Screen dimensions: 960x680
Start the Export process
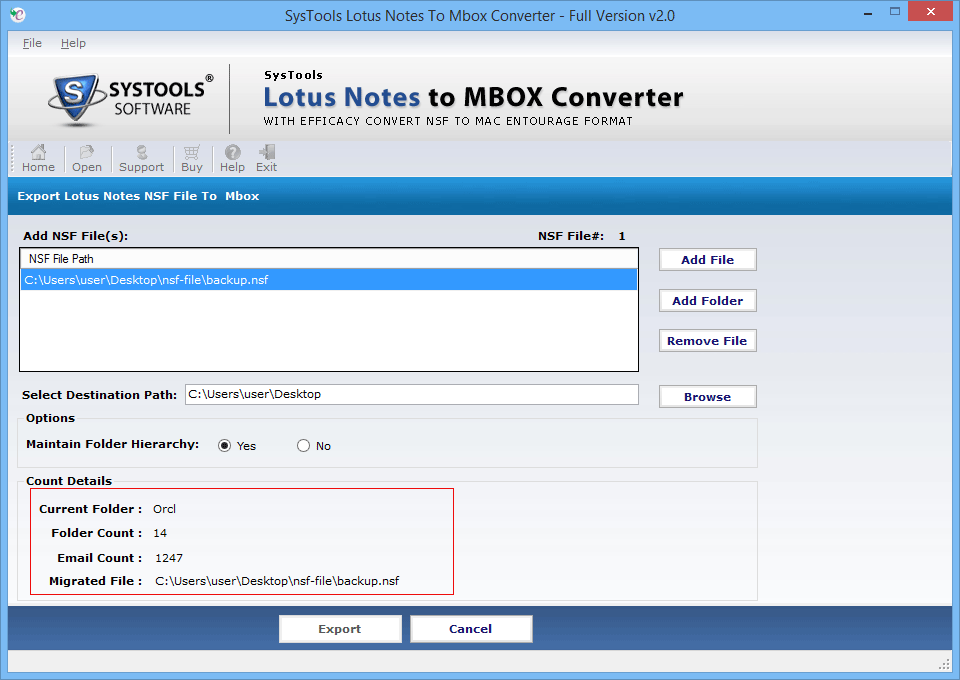[340, 629]
